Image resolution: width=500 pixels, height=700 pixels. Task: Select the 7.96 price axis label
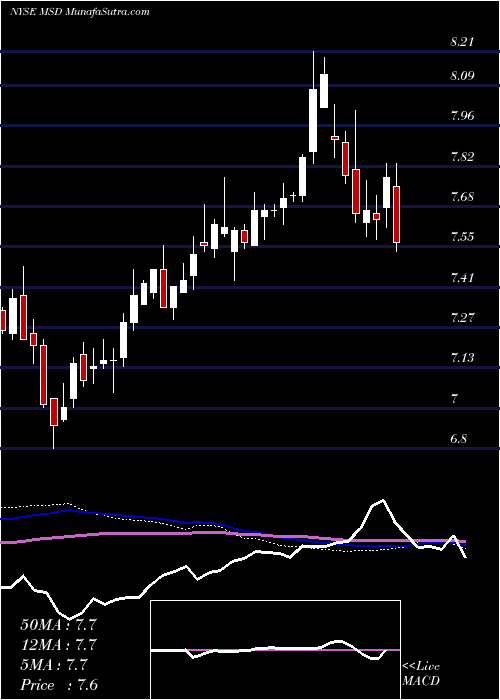point(462,116)
